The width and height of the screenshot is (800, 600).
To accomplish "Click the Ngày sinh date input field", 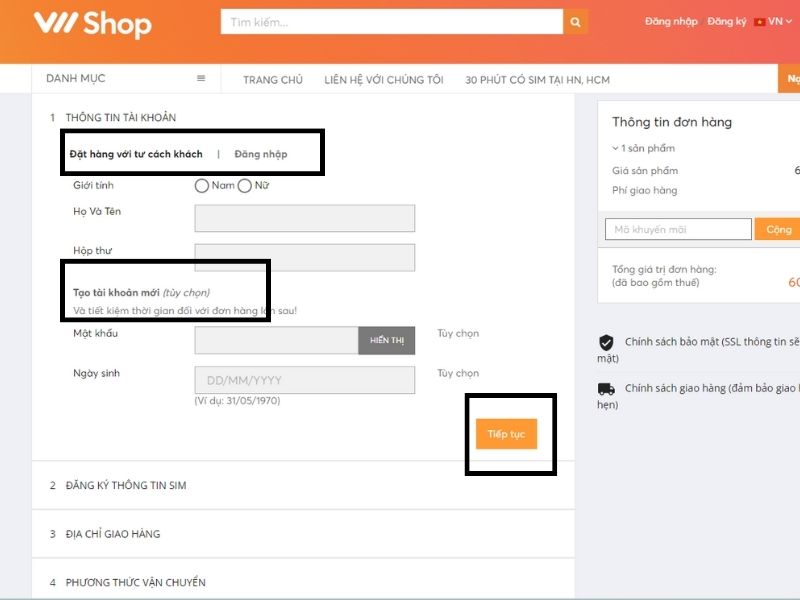I will tap(304, 380).
